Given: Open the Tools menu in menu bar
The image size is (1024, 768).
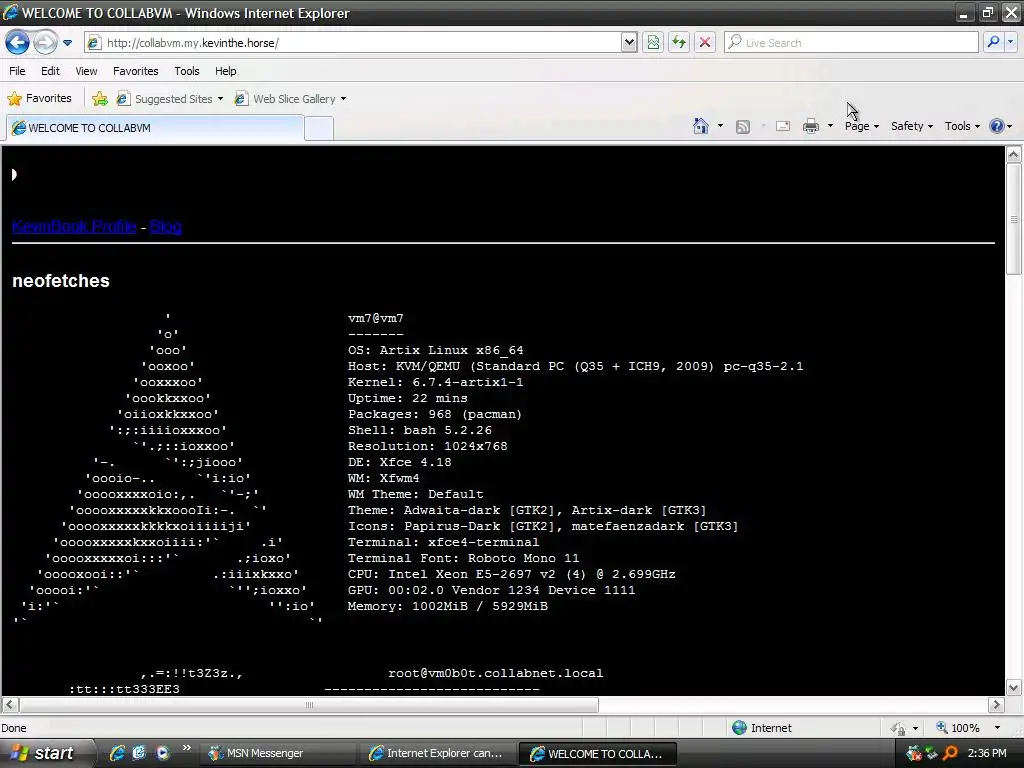Looking at the screenshot, I should [x=187, y=71].
